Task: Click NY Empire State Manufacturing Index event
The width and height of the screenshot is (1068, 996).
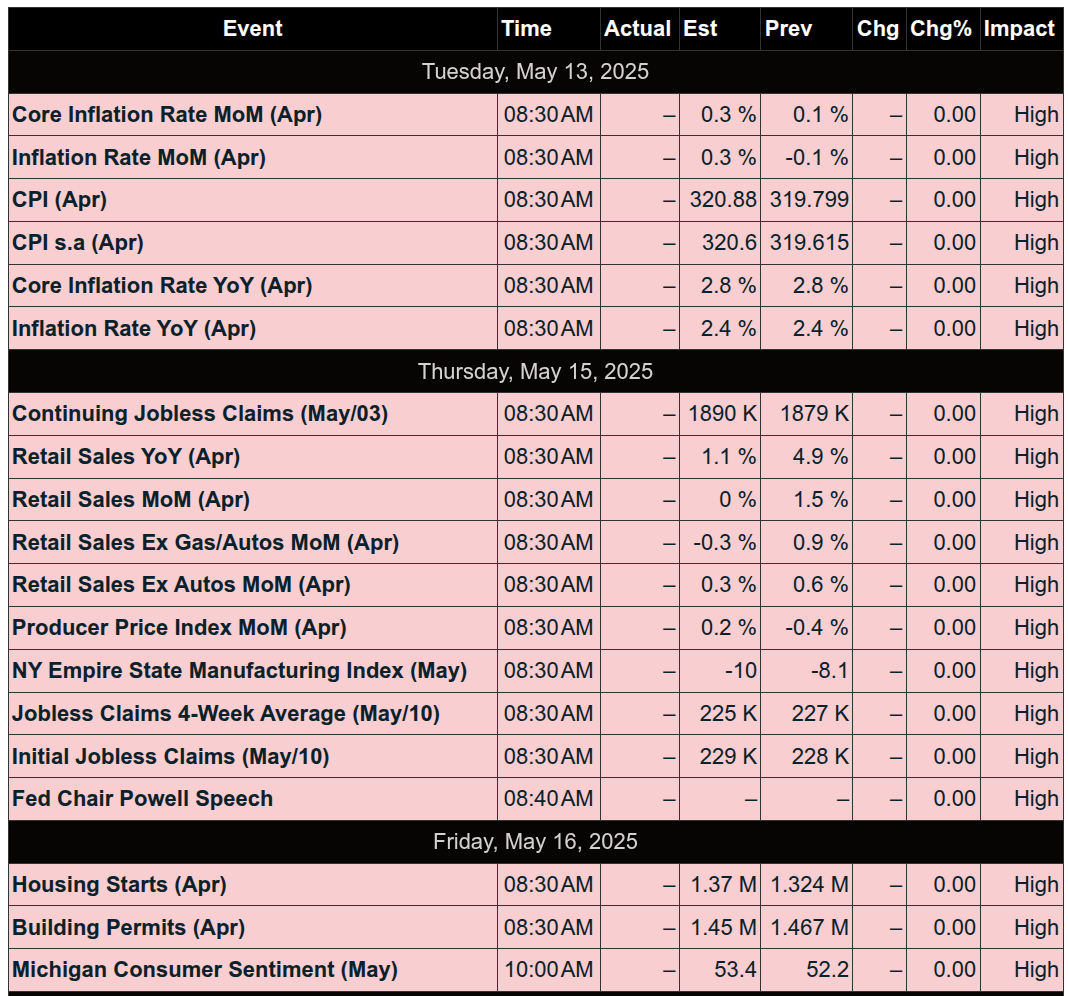Action: [x=240, y=670]
